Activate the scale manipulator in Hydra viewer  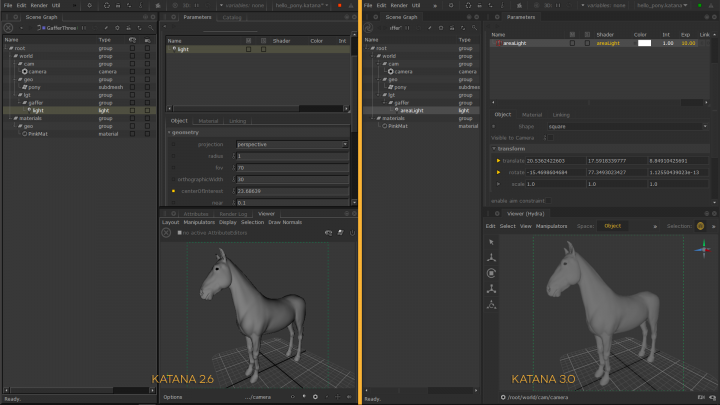click(x=491, y=289)
